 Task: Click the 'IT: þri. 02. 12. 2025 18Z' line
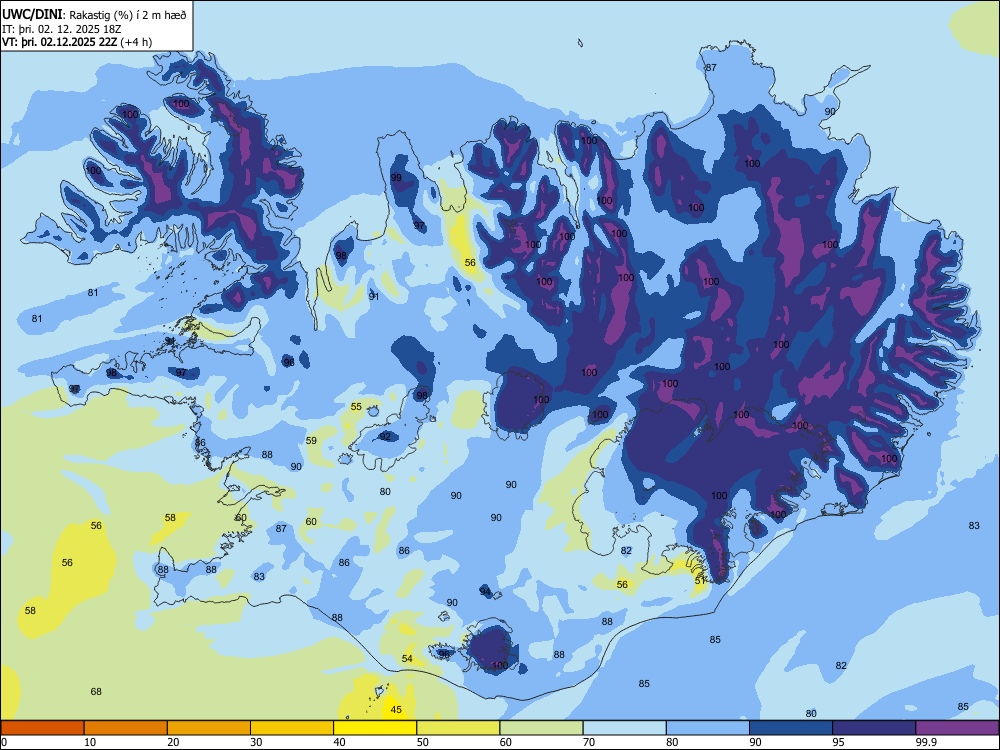click(61, 29)
